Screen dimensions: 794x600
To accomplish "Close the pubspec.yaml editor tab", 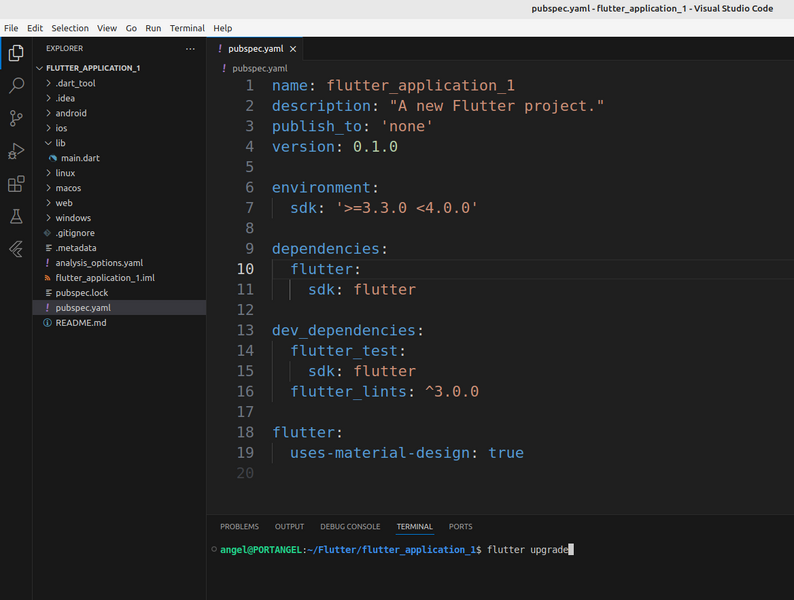I will pos(293,49).
